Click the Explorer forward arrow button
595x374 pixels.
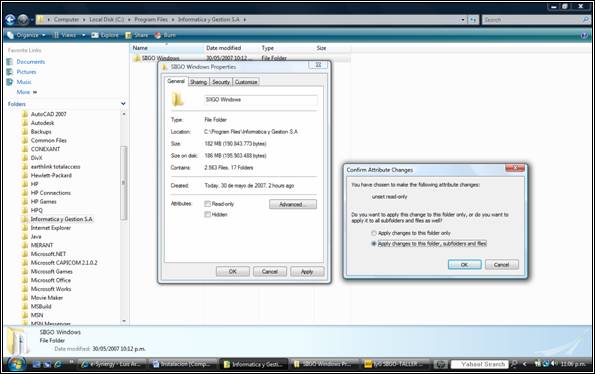click(x=23, y=19)
